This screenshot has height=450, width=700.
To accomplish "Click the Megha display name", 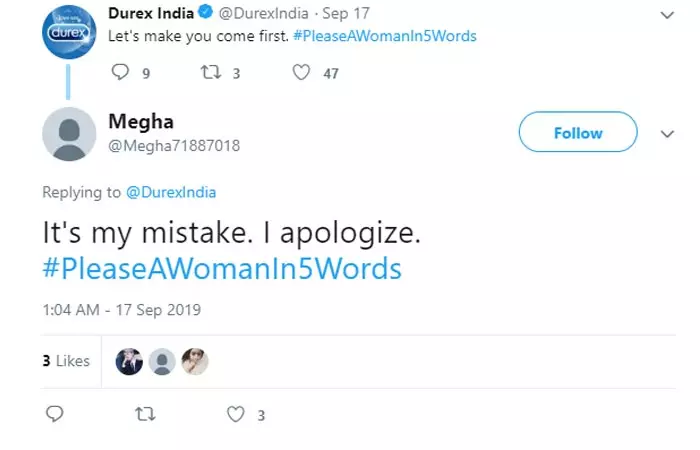I will [140, 122].
